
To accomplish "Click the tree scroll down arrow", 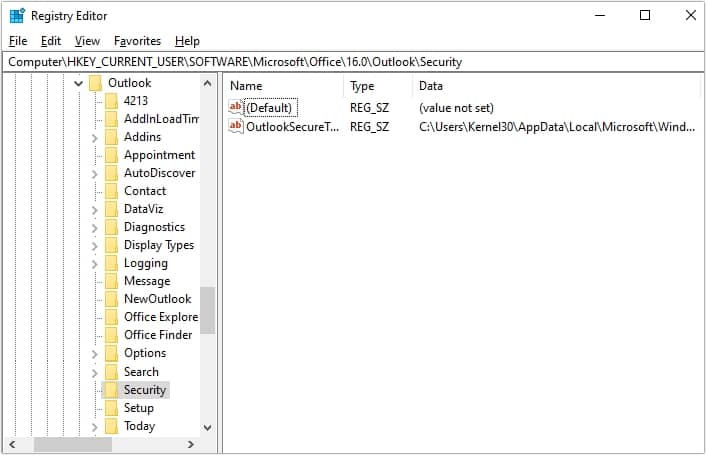I will coord(207,428).
